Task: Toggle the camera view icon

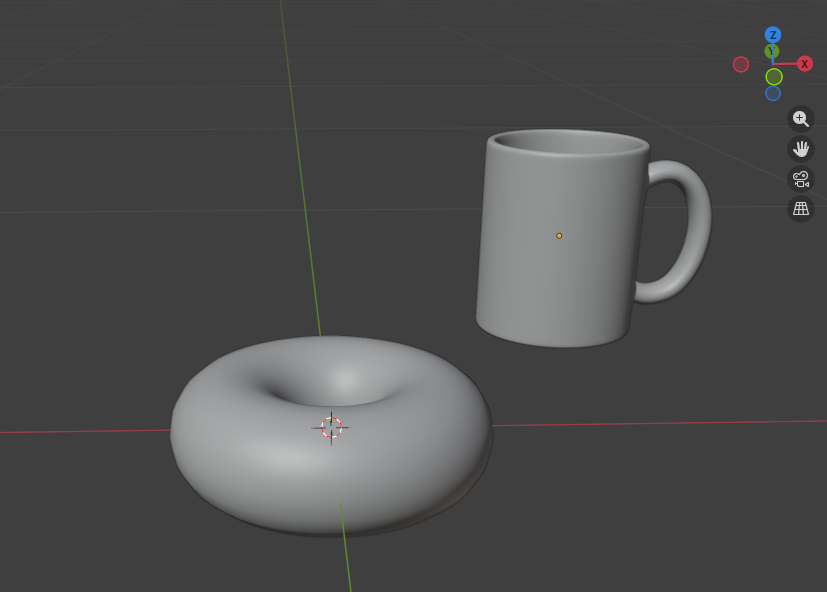Action: click(x=800, y=179)
